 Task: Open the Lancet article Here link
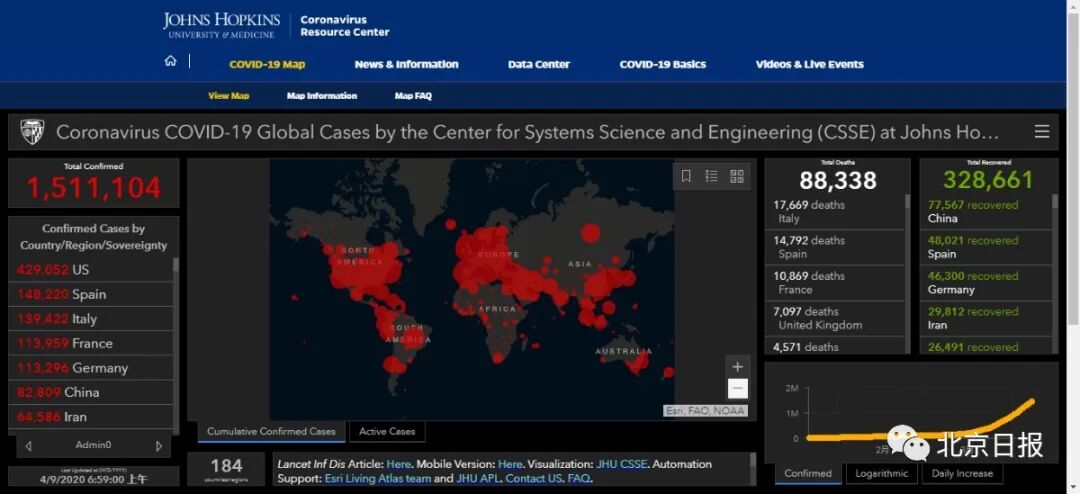pyautogui.click(x=398, y=464)
